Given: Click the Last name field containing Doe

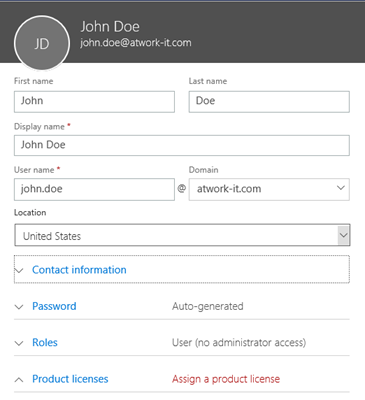Looking at the screenshot, I should pyautogui.click(x=269, y=102).
